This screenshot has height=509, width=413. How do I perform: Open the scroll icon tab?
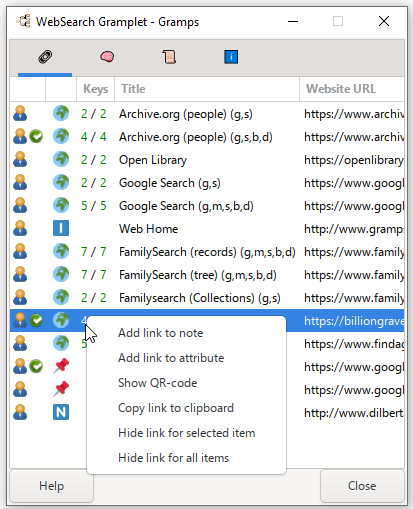[169, 57]
